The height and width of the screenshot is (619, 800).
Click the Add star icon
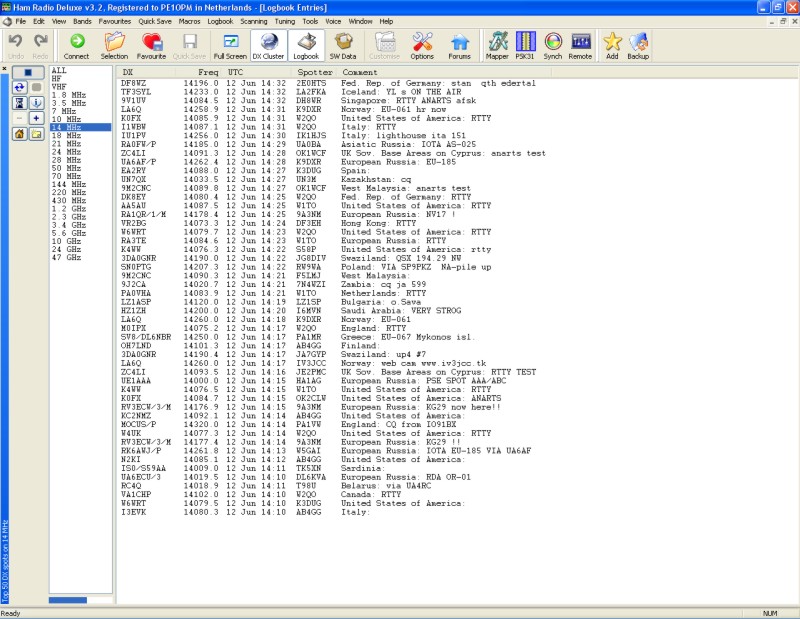(x=612, y=46)
